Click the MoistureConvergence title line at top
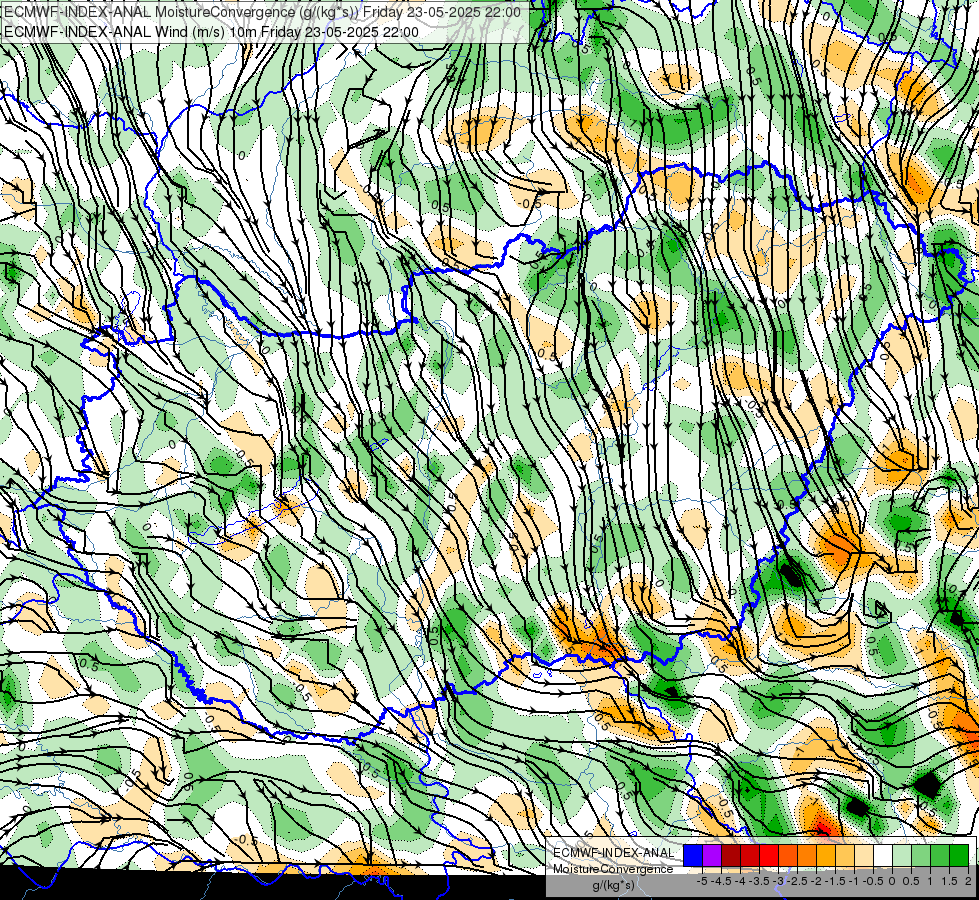979x900 pixels. tap(262, 12)
